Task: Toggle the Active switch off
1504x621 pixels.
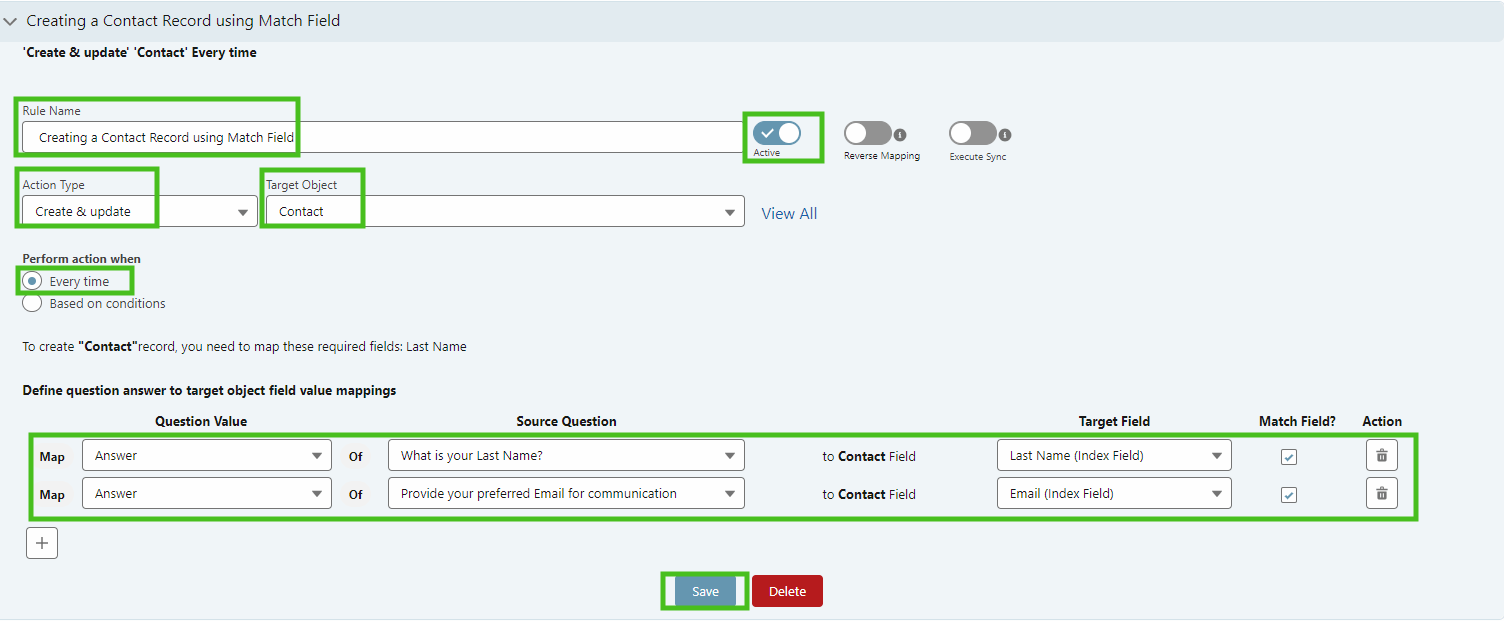Action: (777, 133)
